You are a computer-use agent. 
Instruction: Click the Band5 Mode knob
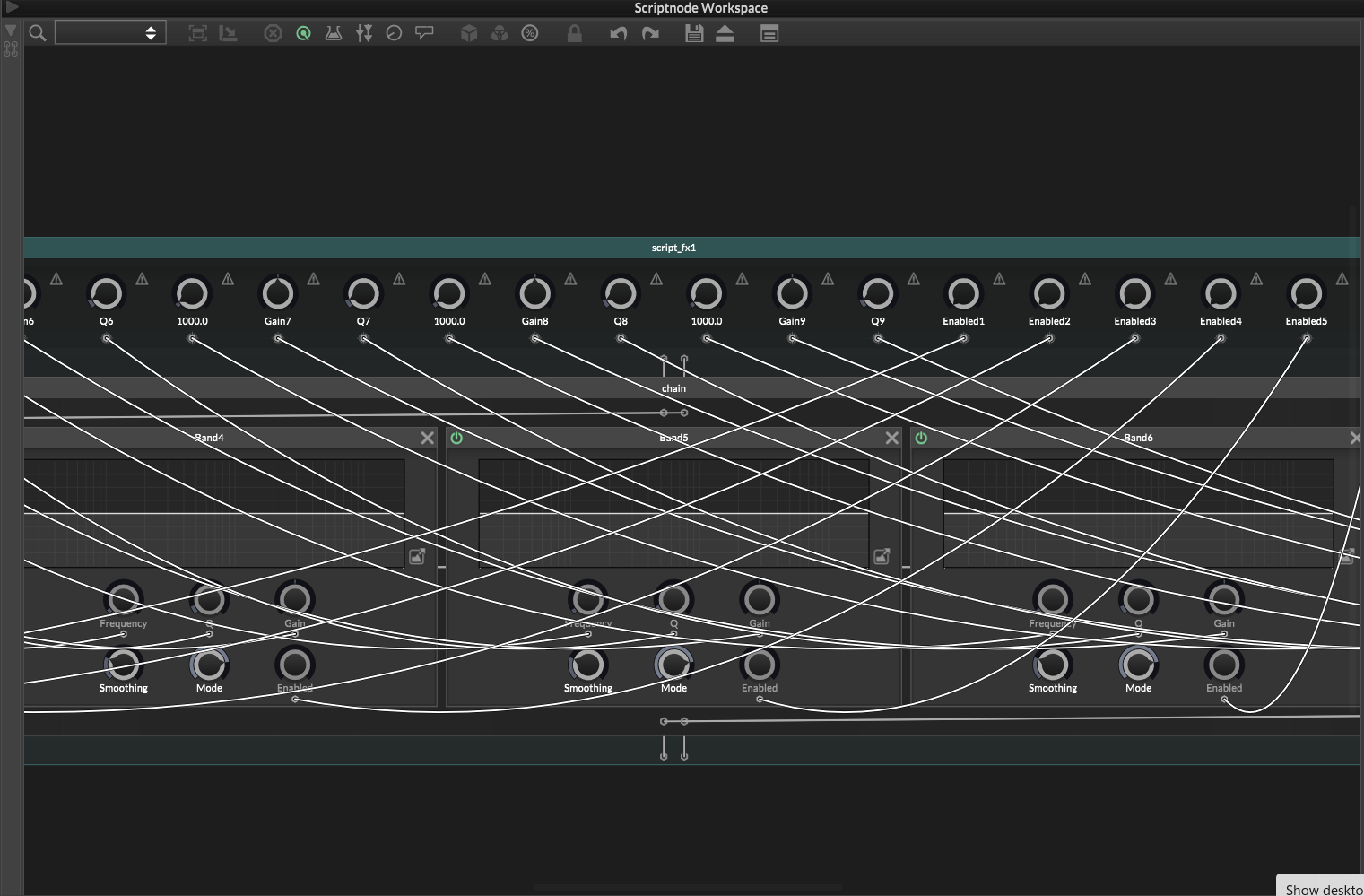(673, 665)
